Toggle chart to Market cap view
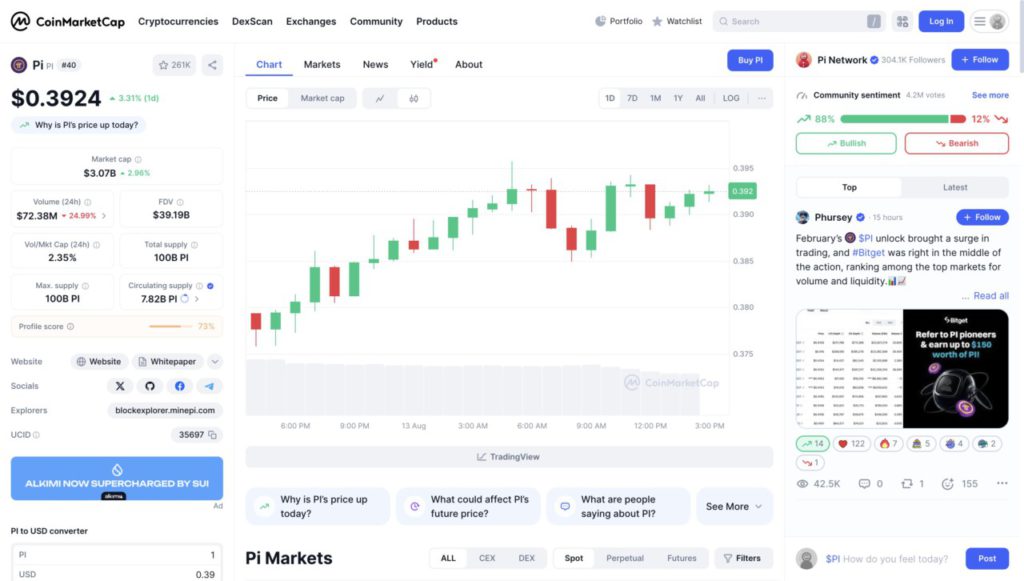The image size is (1024, 581). point(322,98)
